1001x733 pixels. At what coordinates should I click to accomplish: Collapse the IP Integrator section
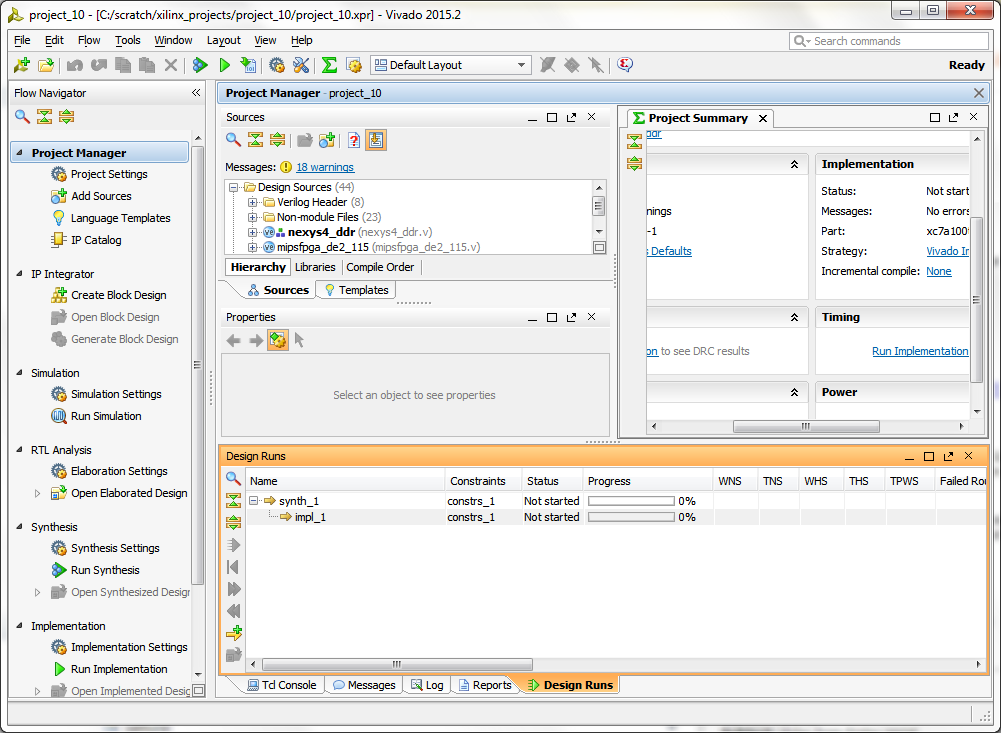click(19, 273)
